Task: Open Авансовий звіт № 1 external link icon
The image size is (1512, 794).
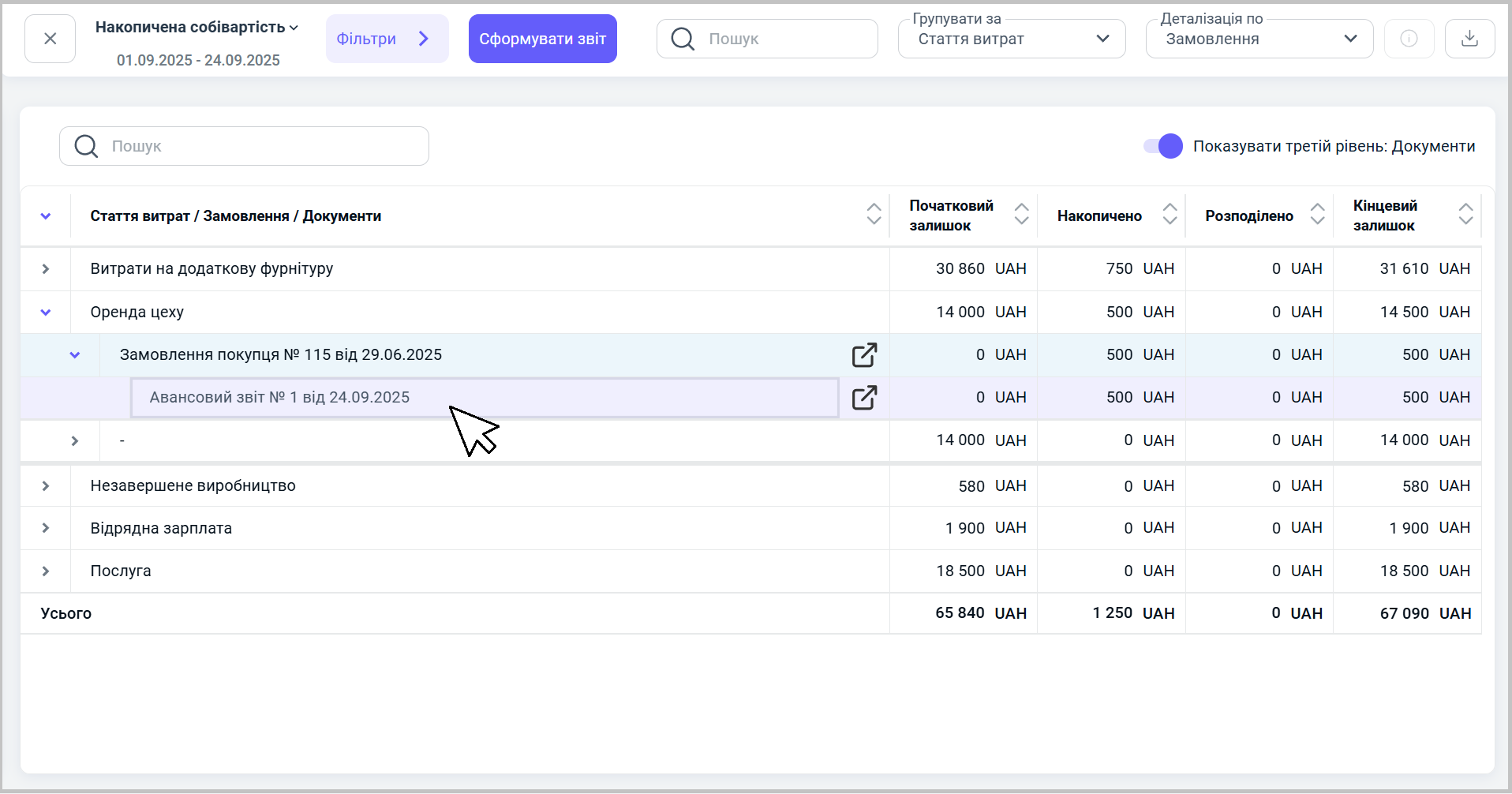Action: [864, 398]
